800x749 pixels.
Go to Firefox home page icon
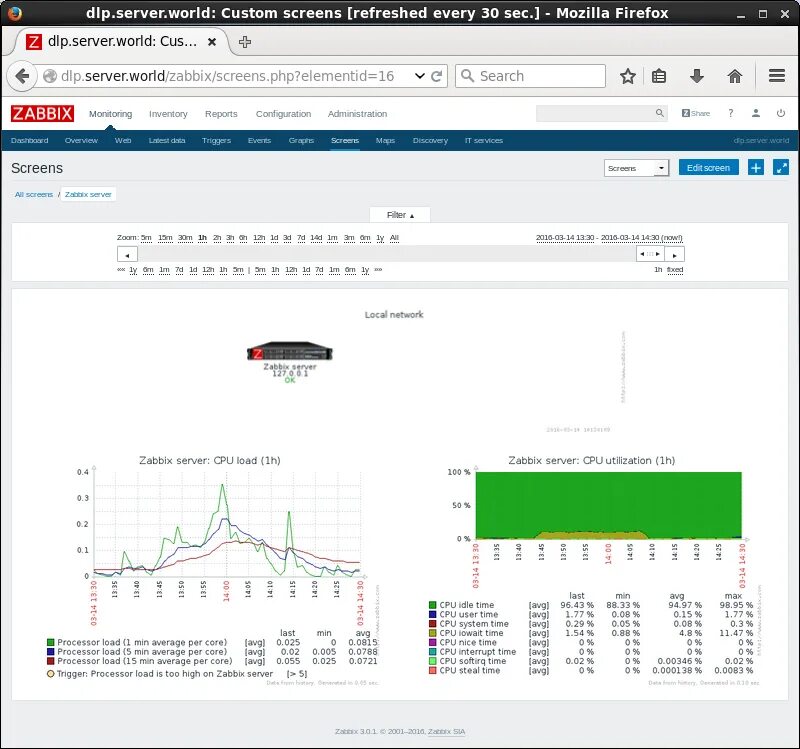[x=735, y=77]
